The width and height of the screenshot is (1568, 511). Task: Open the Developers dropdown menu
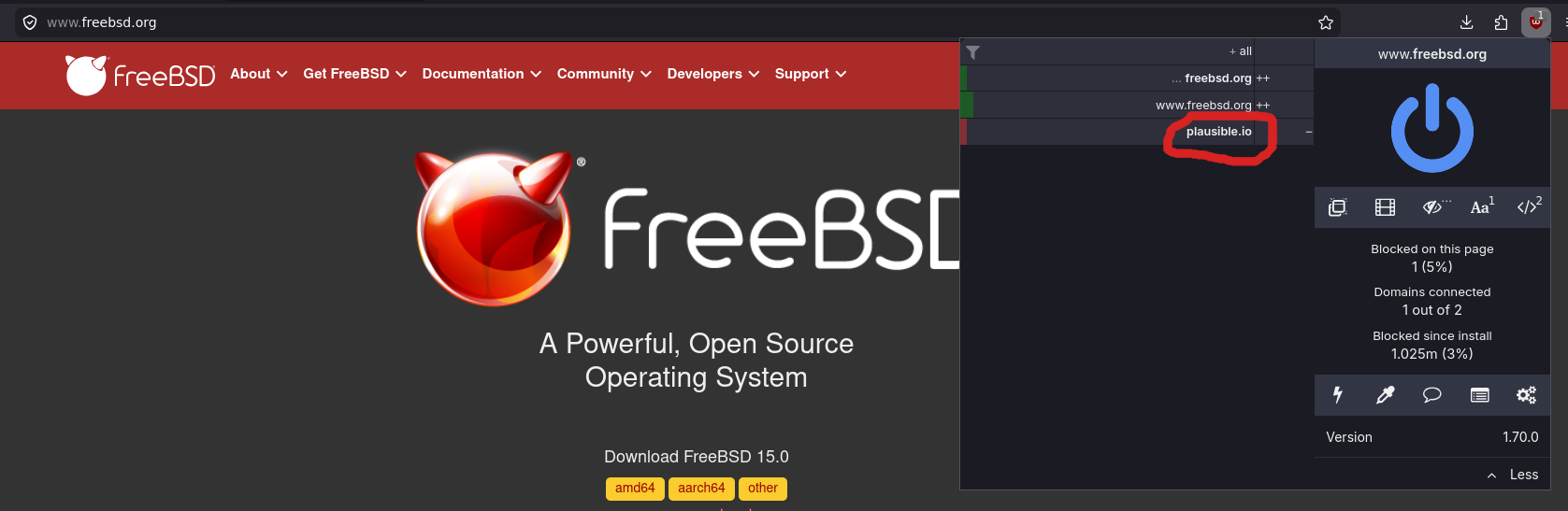pos(713,74)
